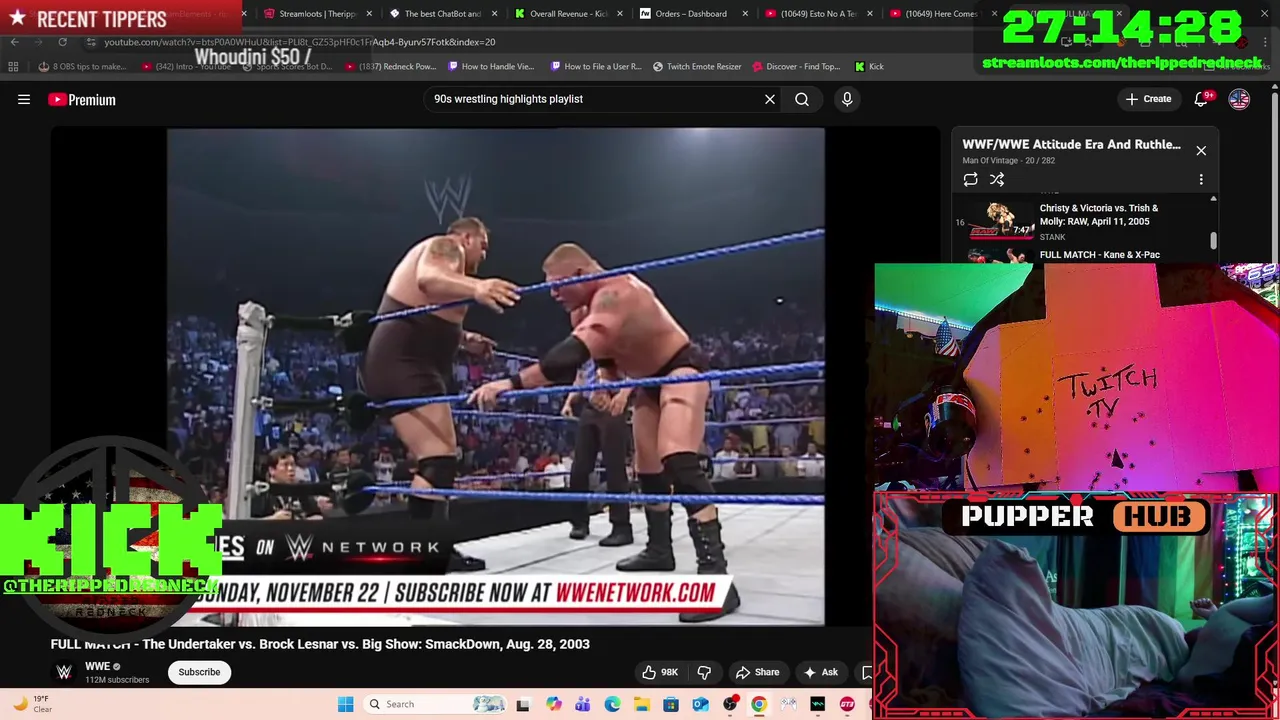
Task: Subscribe to the WWE channel
Action: coord(199,672)
